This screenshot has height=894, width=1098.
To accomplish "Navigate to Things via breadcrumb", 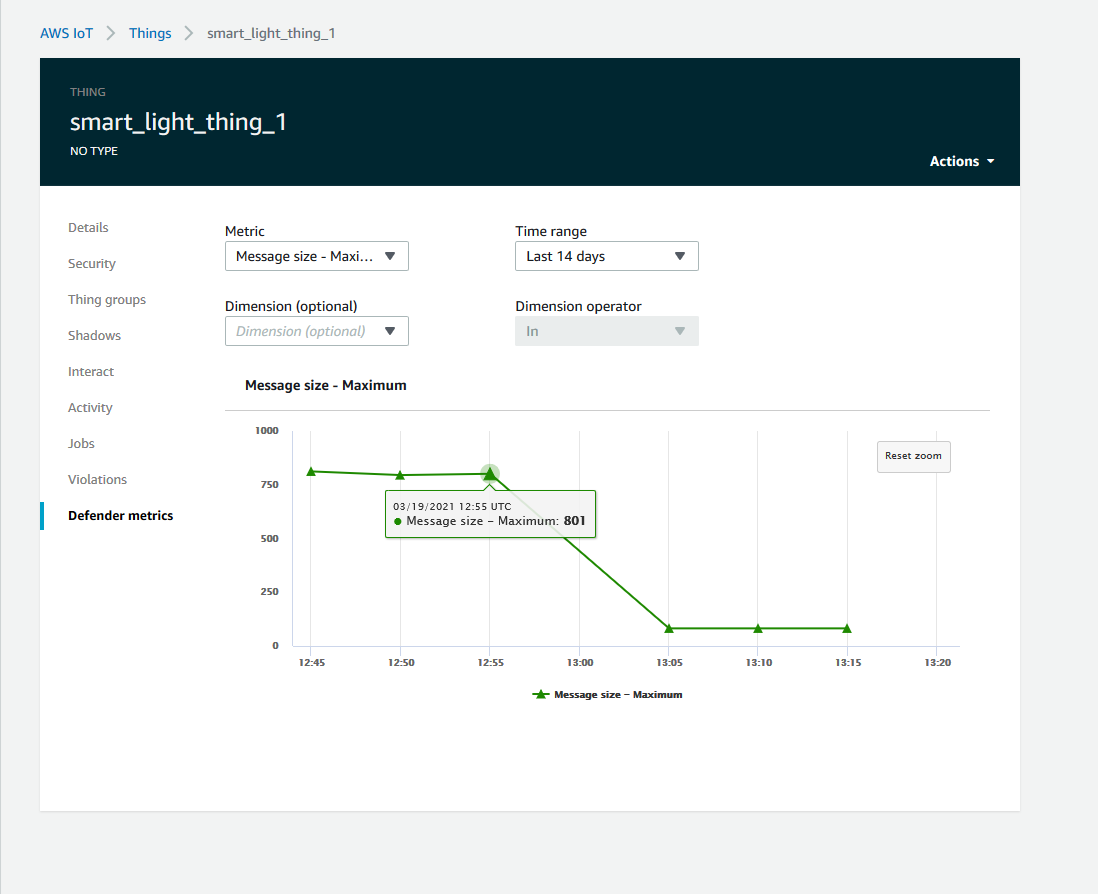I will coord(150,32).
